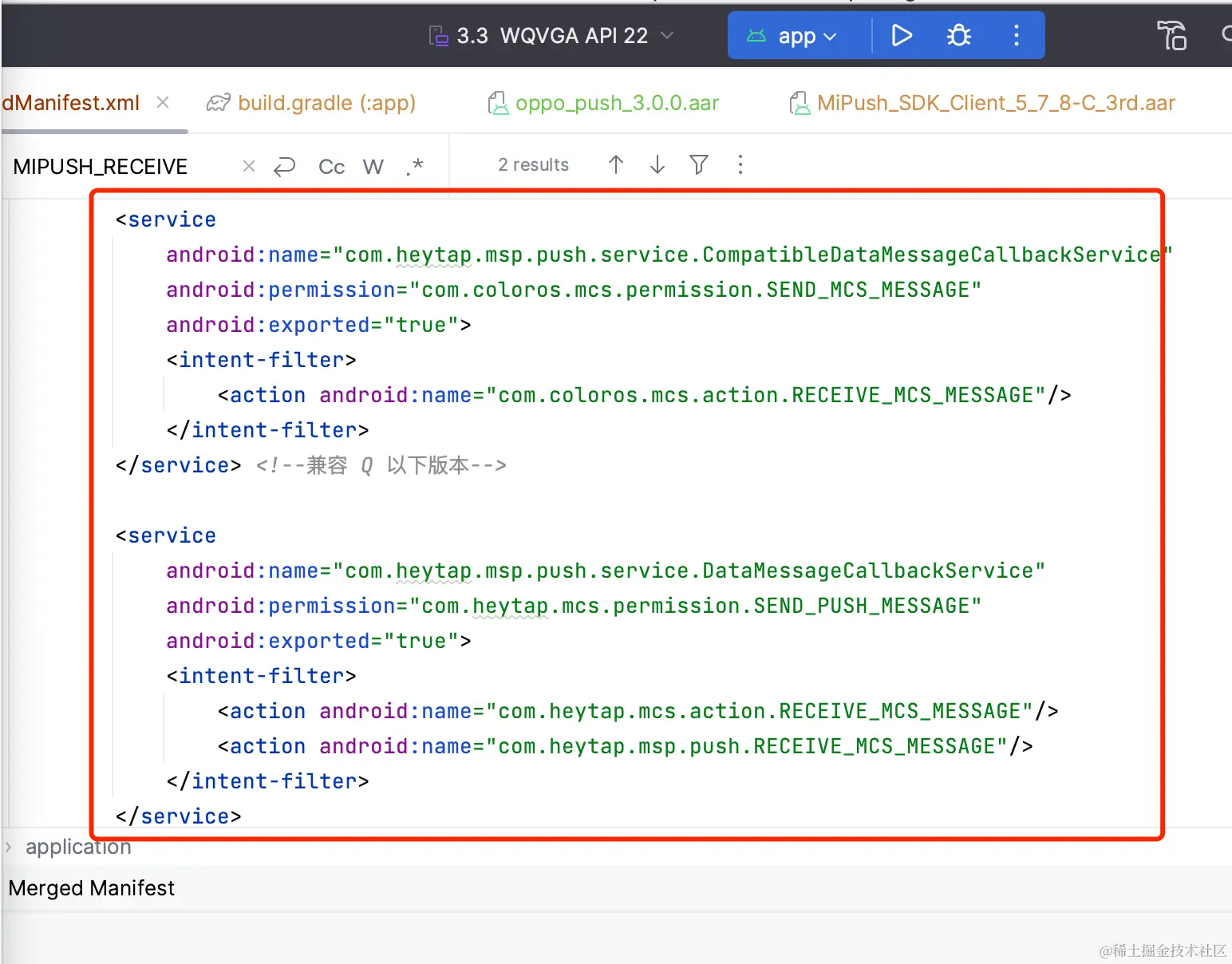The image size is (1232, 964).
Task: Click the SEND_PUSH_MESSAGE permission line
Action: (x=573, y=606)
